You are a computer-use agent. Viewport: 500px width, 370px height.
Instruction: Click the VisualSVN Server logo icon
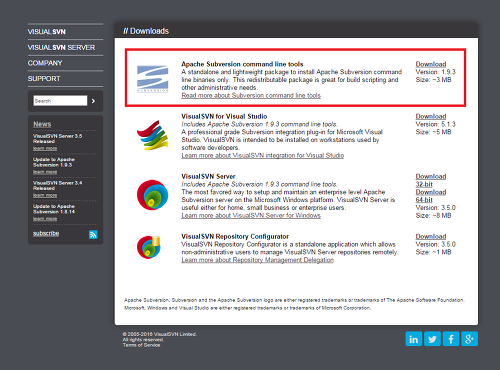coord(153,195)
